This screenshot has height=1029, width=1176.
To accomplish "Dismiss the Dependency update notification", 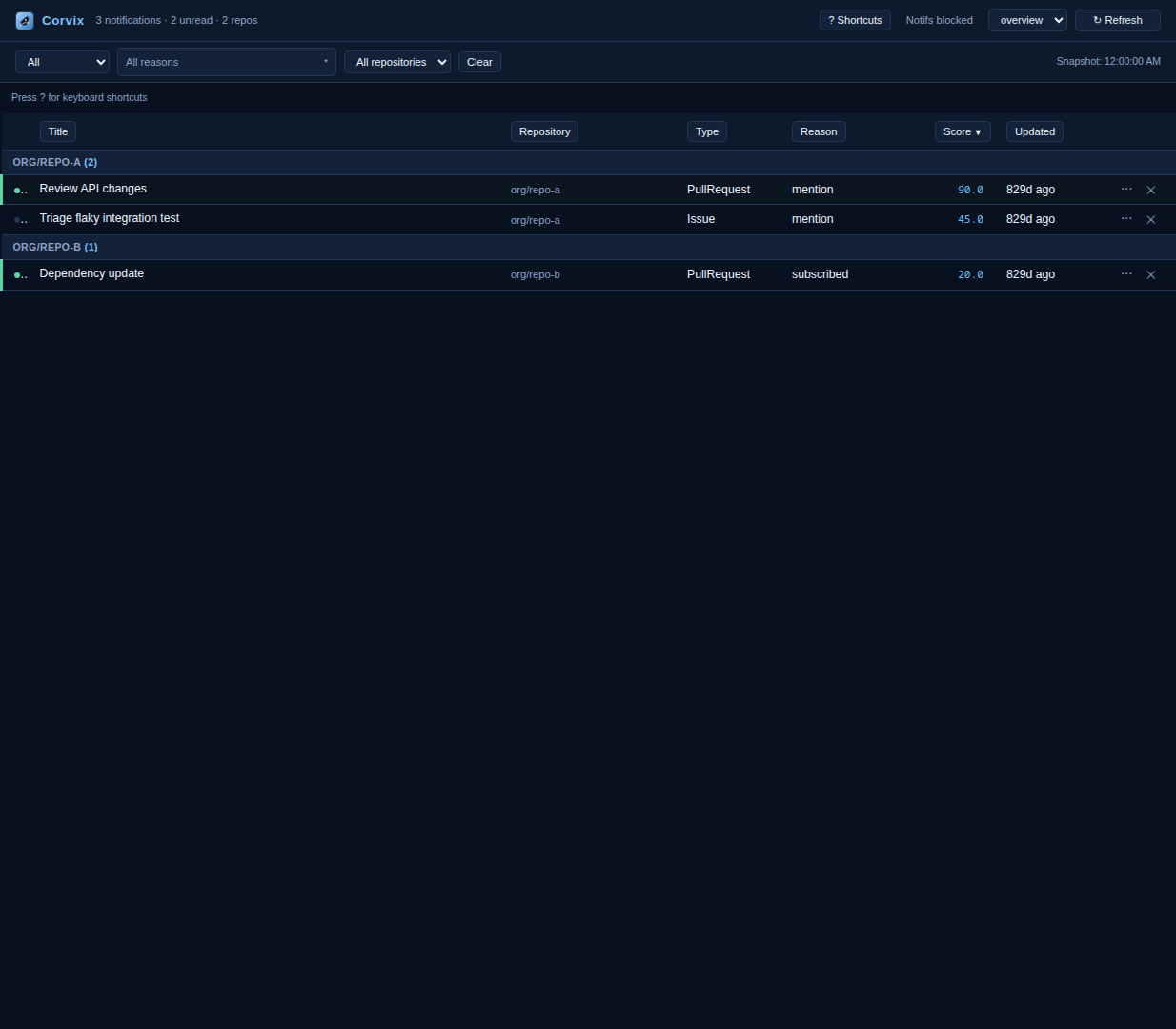I will 1151,275.
